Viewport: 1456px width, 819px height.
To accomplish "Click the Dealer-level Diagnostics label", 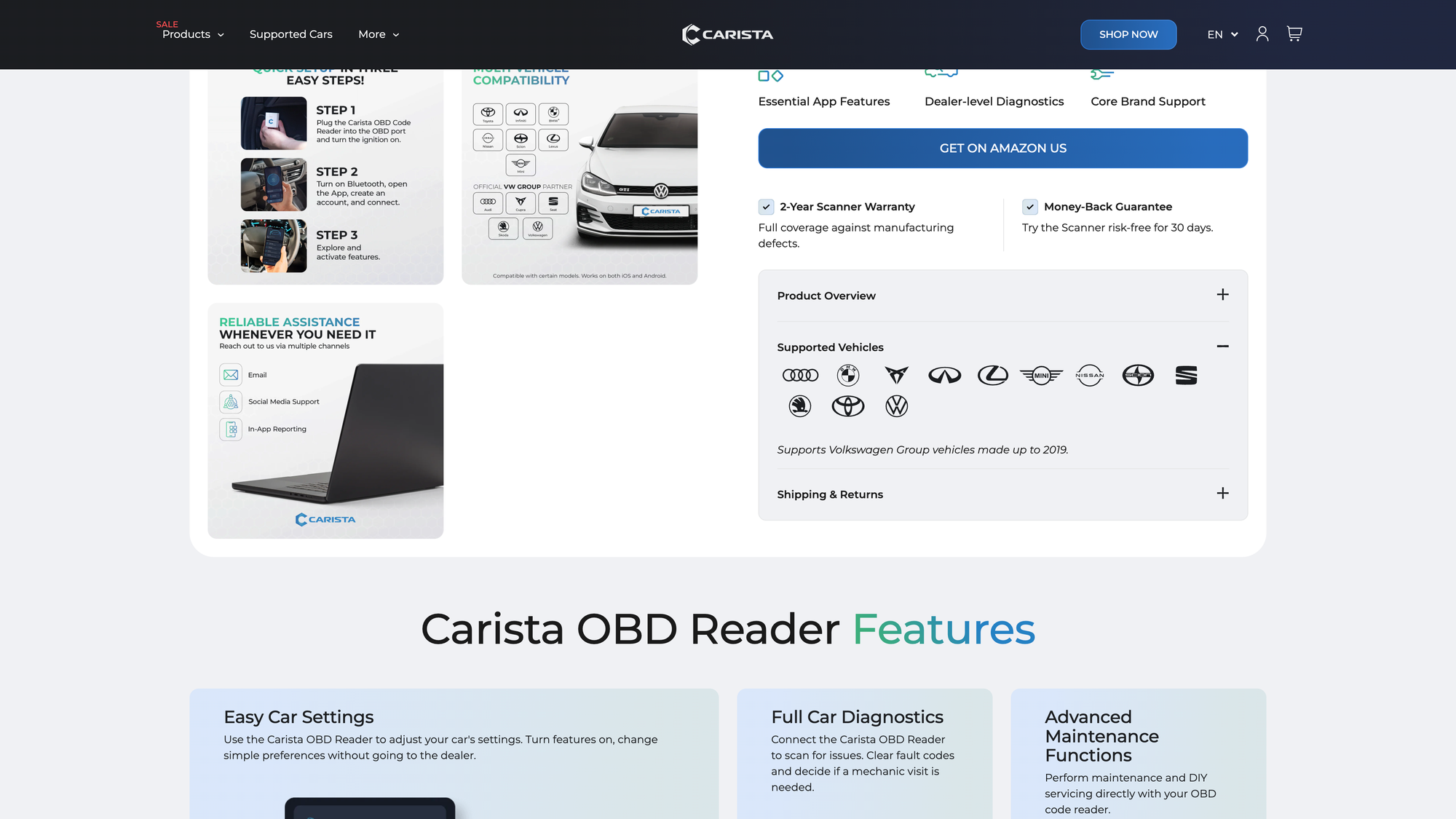I will (x=994, y=101).
